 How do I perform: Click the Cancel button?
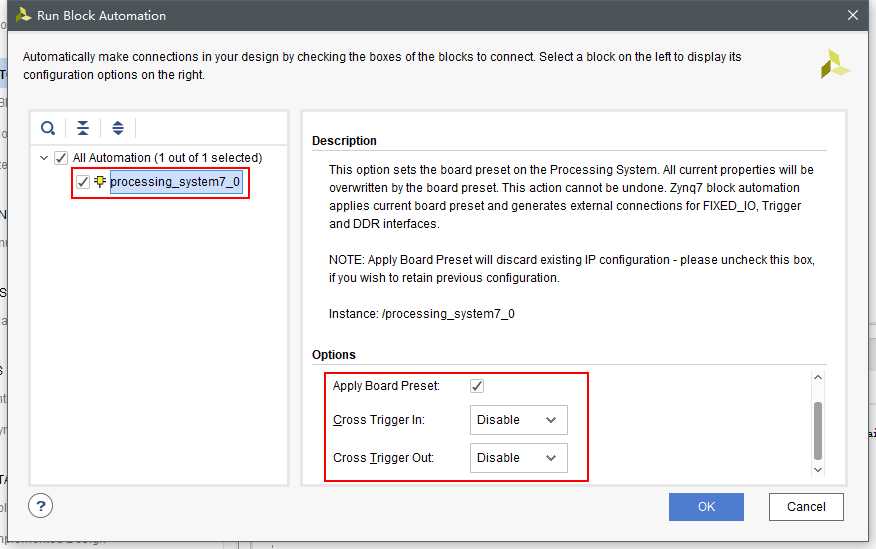[x=806, y=507]
